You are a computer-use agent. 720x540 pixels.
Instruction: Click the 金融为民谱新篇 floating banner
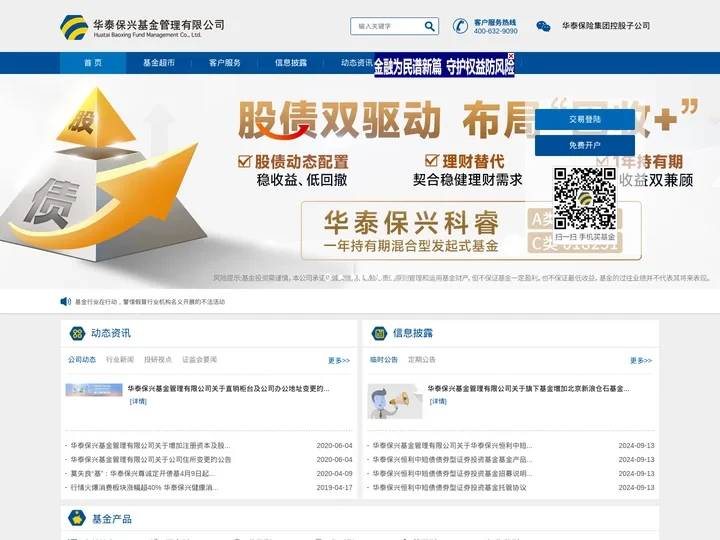pyautogui.click(x=444, y=67)
